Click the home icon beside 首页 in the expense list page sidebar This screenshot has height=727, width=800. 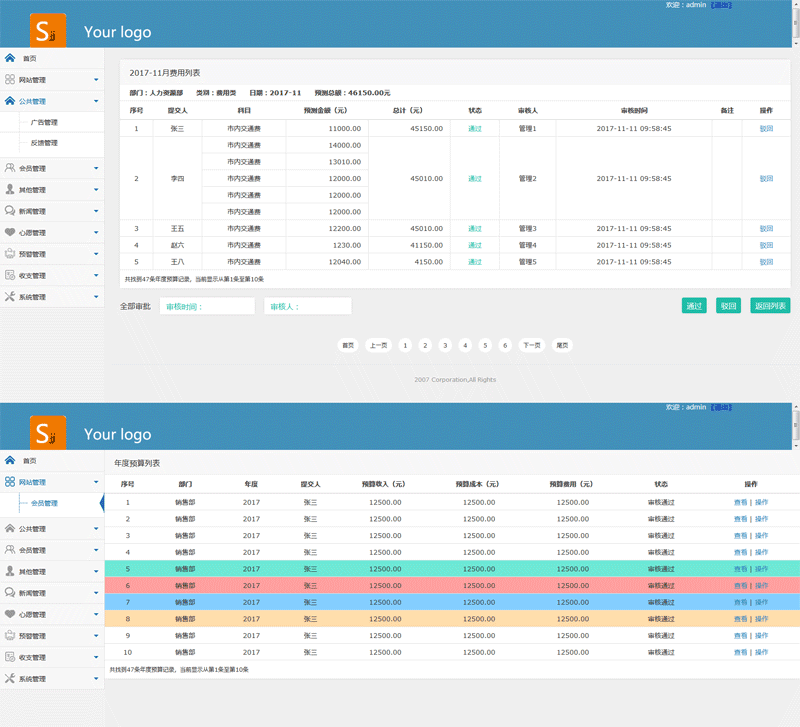pyautogui.click(x=10, y=58)
